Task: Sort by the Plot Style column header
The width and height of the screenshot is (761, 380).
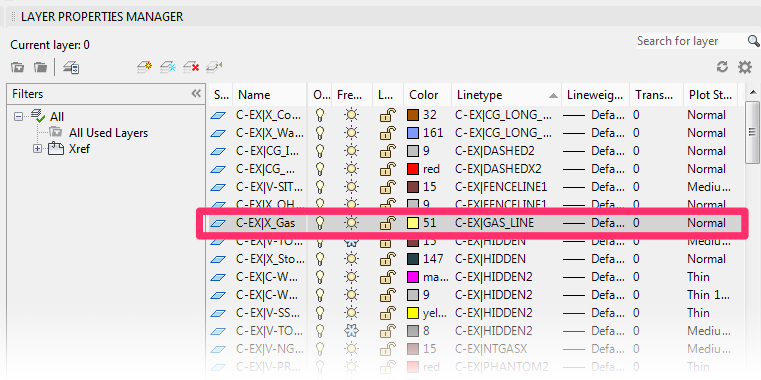Action: [711, 95]
